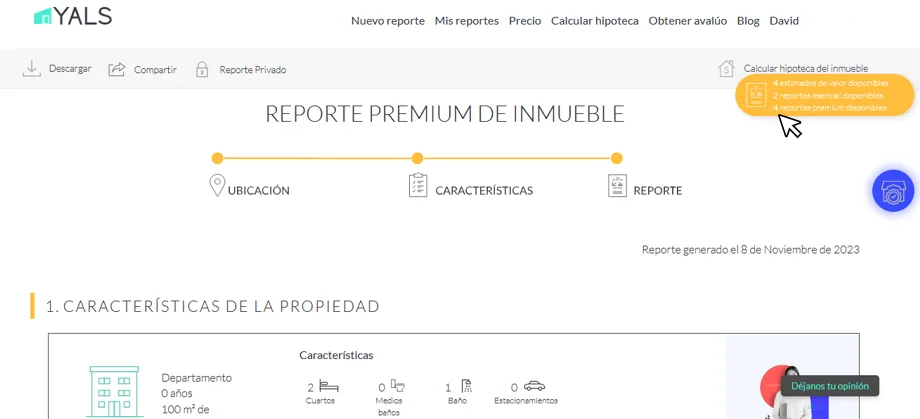Visit the Blog link
Image resolution: width=920 pixels, height=419 pixels.
748,21
